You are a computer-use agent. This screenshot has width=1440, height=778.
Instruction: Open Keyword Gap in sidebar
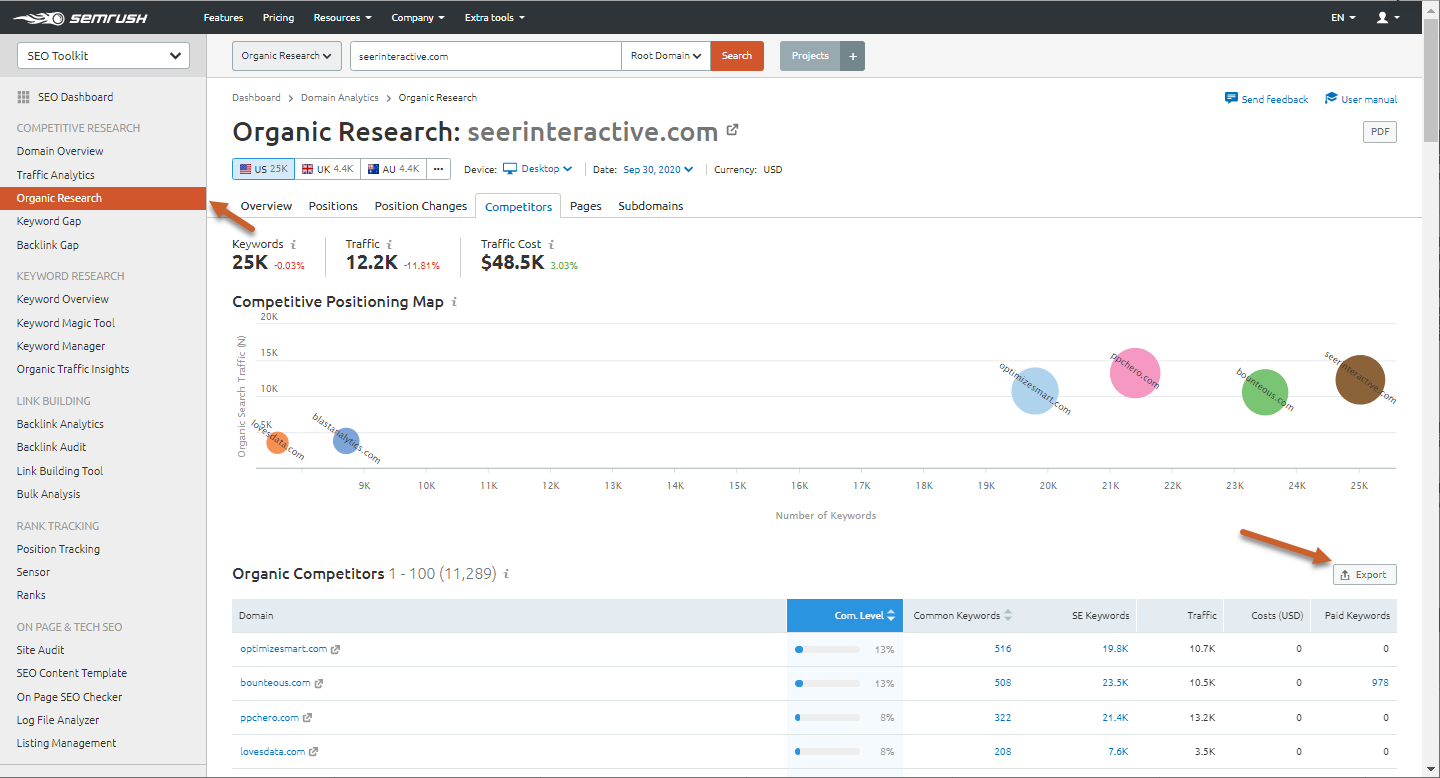click(x=49, y=221)
